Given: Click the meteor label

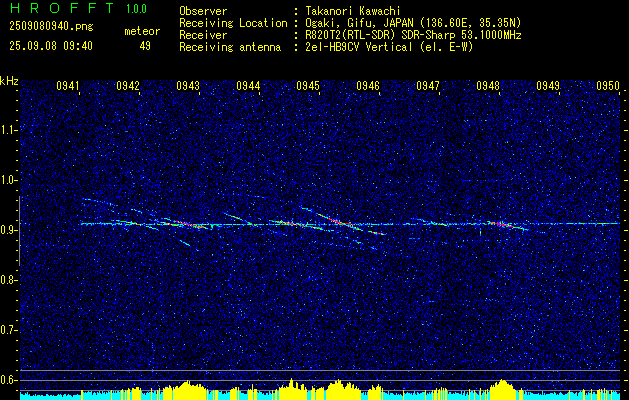Looking at the screenshot, I should pos(142,31).
